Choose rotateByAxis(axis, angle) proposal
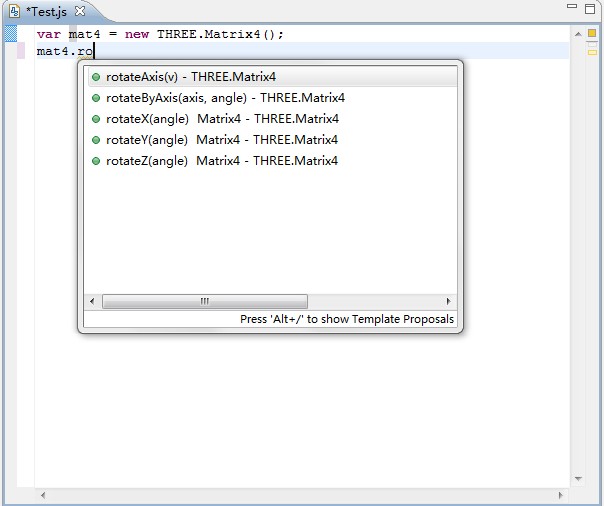This screenshot has width=604, height=506. coord(272,98)
